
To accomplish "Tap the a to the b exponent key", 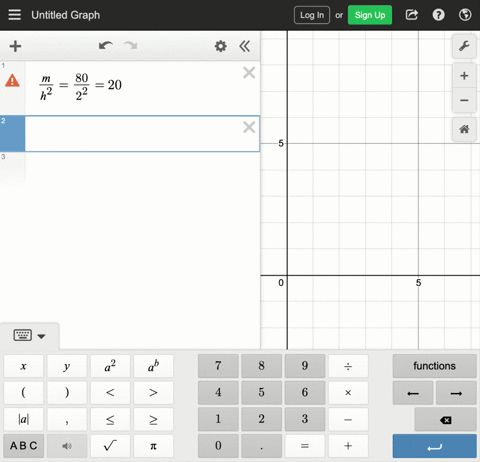I will pos(153,366).
